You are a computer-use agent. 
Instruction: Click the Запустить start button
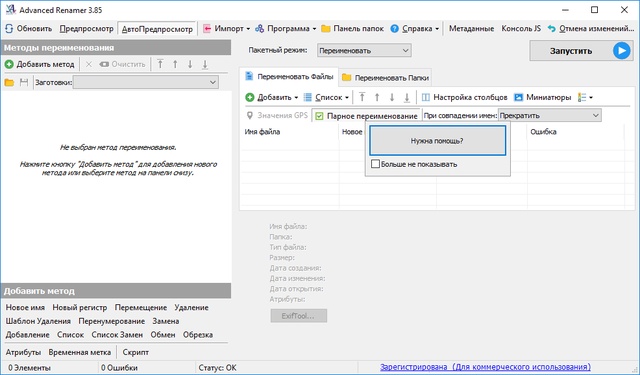point(581,51)
